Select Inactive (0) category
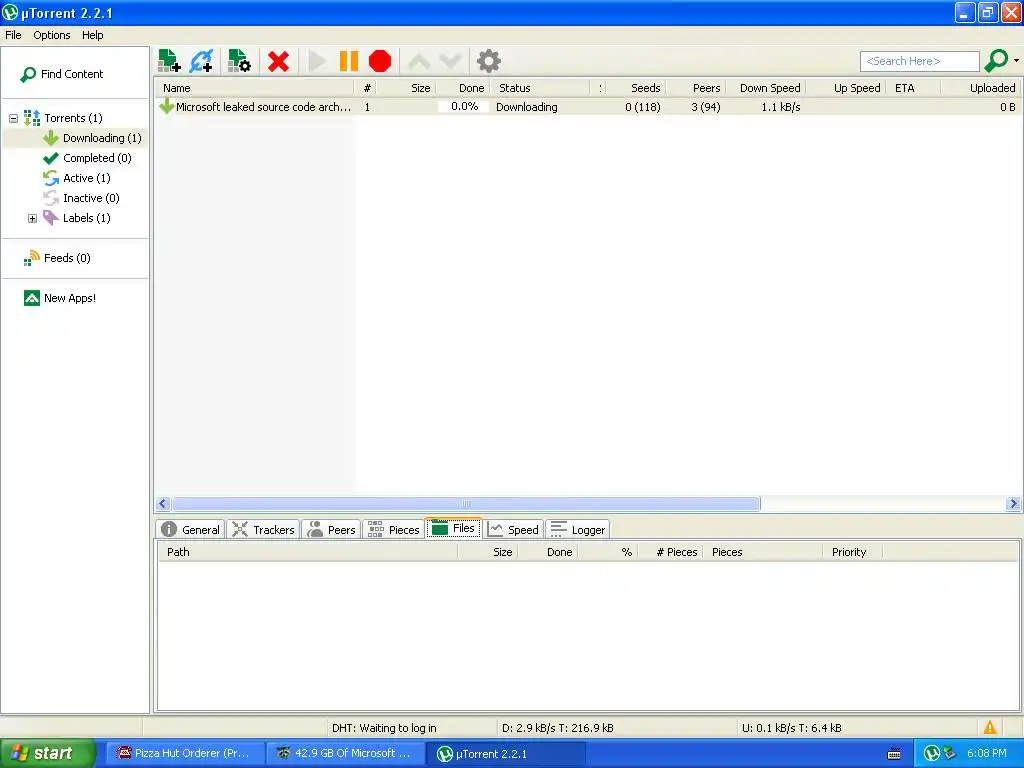This screenshot has width=1024, height=768. [81, 198]
